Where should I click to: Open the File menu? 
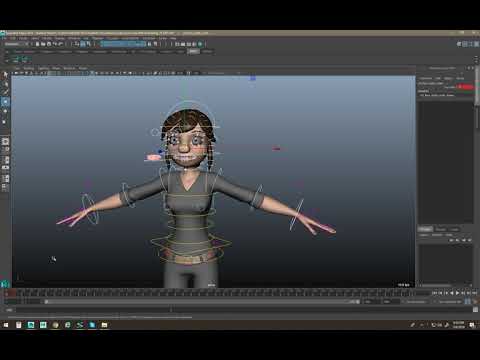[5, 38]
